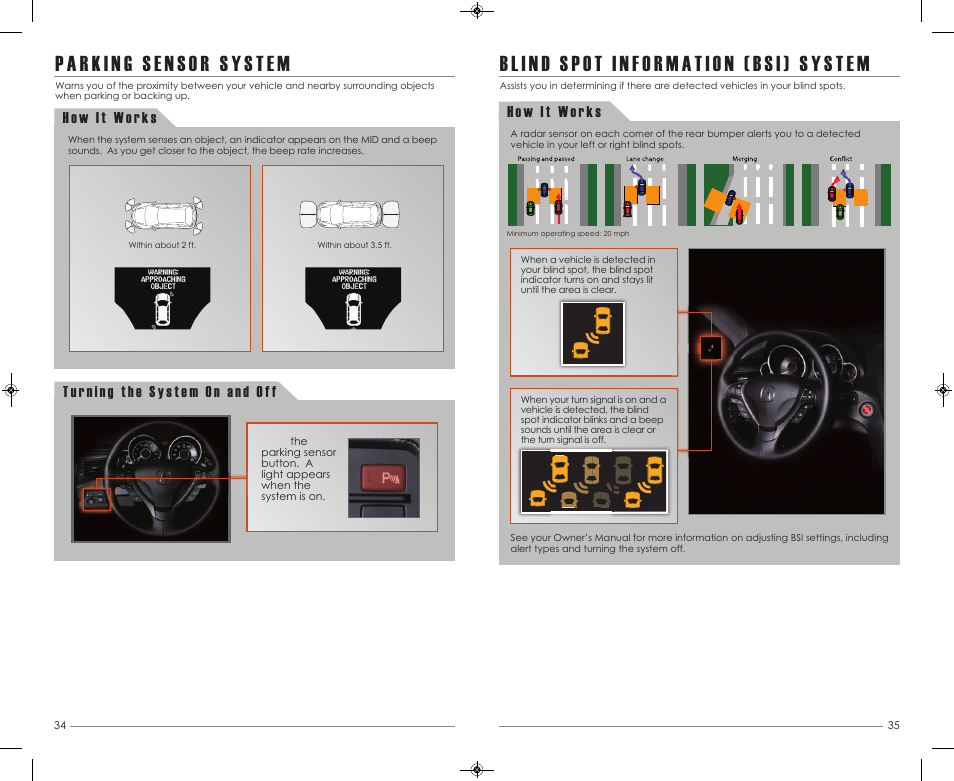Click the 'Blind Spot Information (BSI) System' heading
The image size is (954, 781).
coord(685,64)
